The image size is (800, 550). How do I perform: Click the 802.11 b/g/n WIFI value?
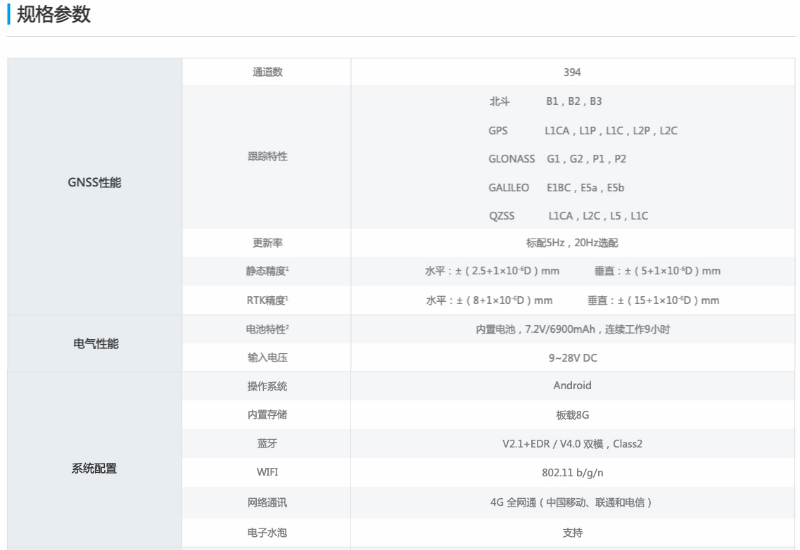572,472
